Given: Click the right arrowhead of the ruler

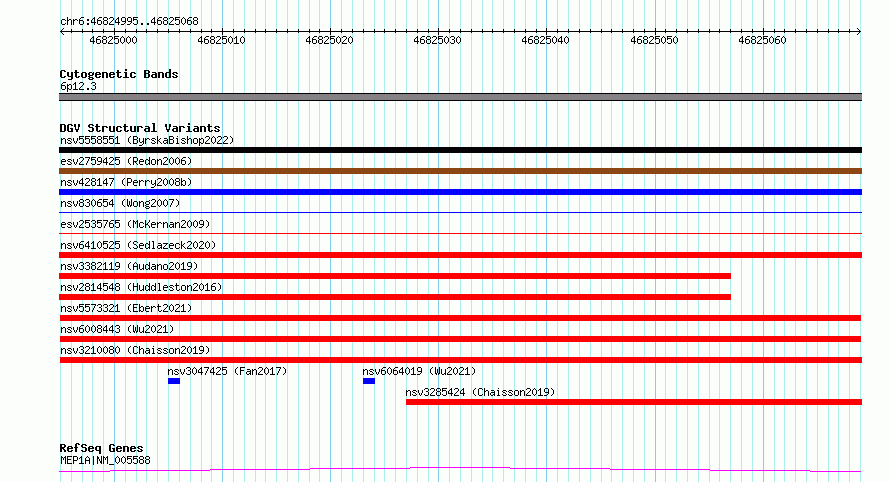Looking at the screenshot, I should (859, 32).
